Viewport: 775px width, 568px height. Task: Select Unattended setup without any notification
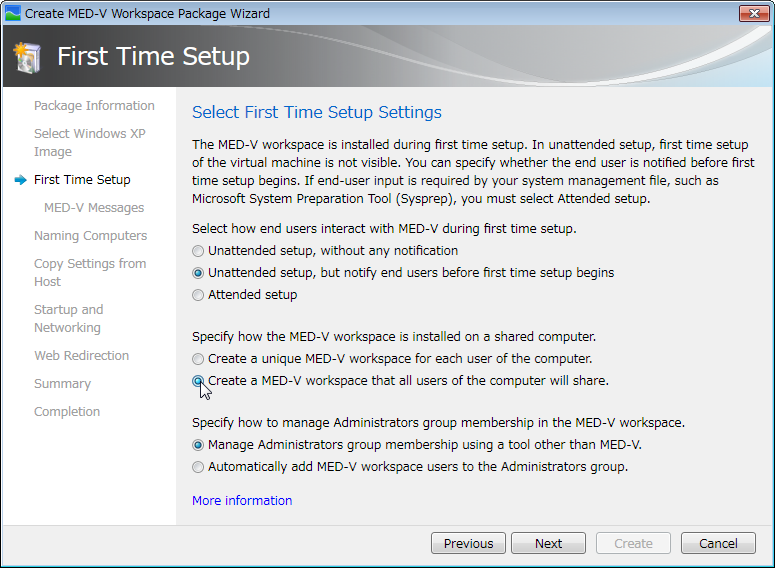(198, 251)
